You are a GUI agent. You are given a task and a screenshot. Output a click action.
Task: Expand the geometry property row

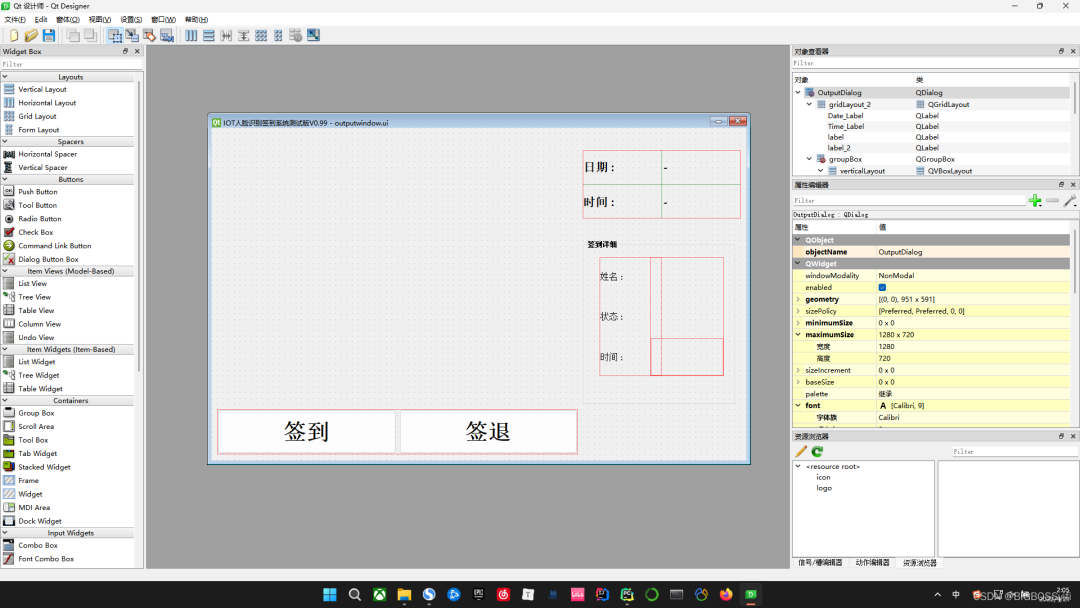(798, 300)
